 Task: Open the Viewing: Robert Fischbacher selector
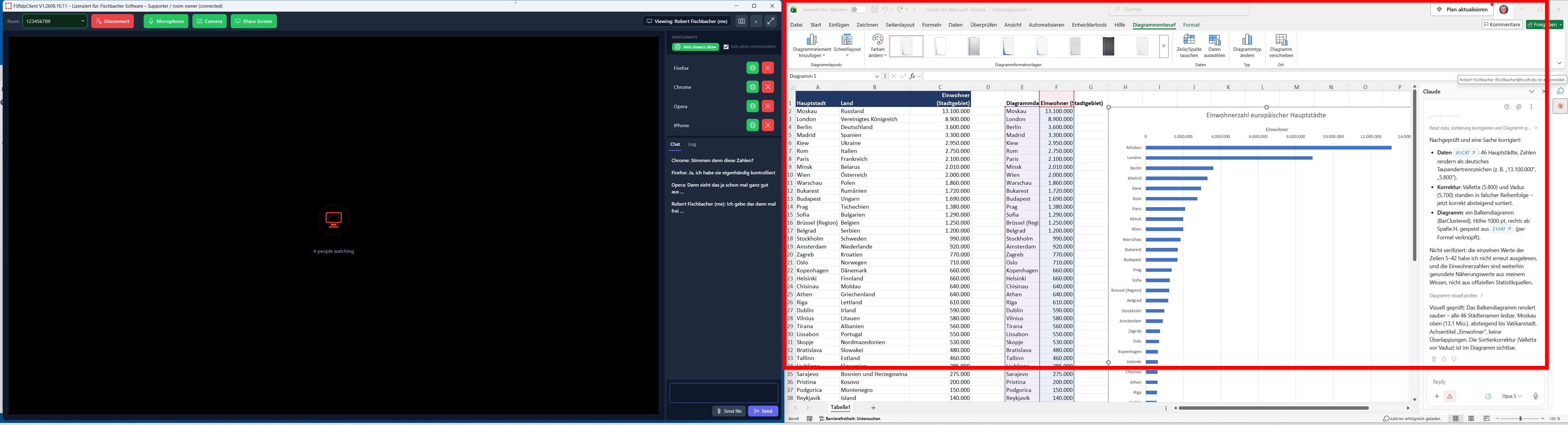[x=687, y=21]
